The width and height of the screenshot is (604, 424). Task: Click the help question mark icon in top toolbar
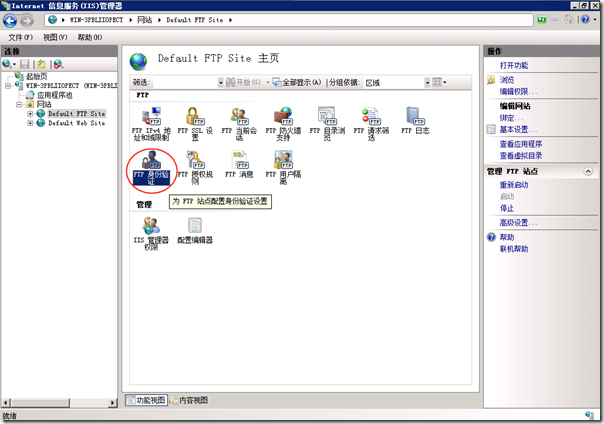(586, 20)
